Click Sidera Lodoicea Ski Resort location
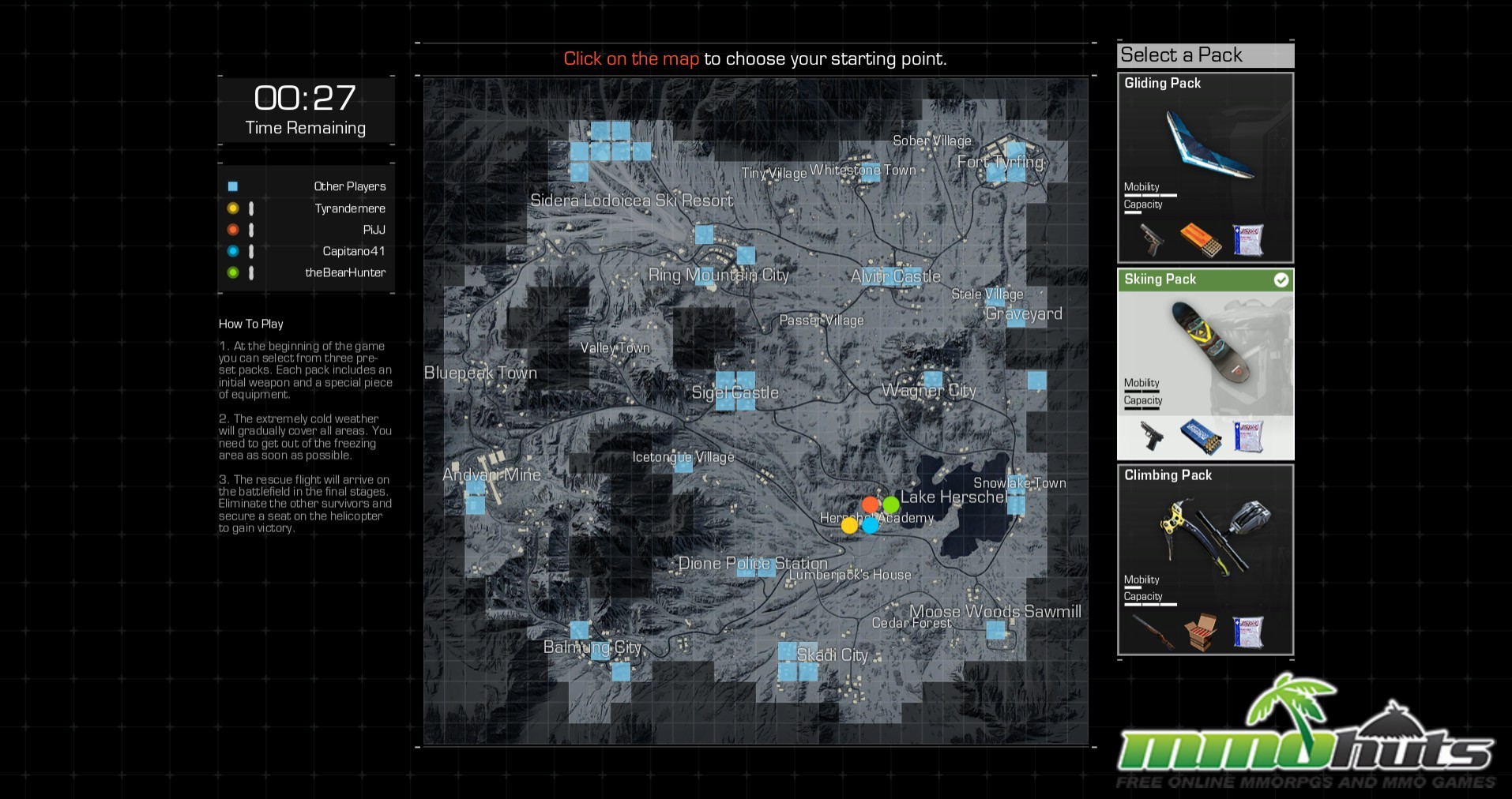This screenshot has height=799, width=1512. point(631,201)
